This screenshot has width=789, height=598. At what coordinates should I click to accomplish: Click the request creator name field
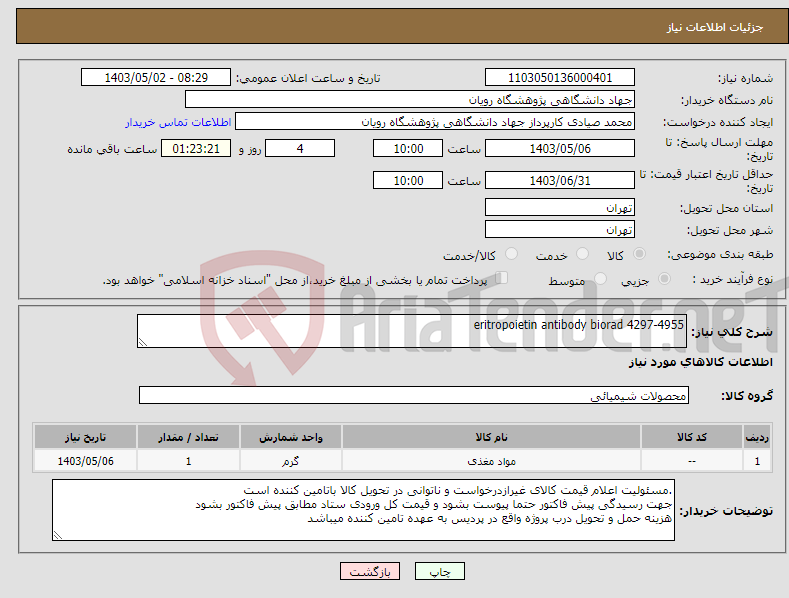pyautogui.click(x=435, y=122)
